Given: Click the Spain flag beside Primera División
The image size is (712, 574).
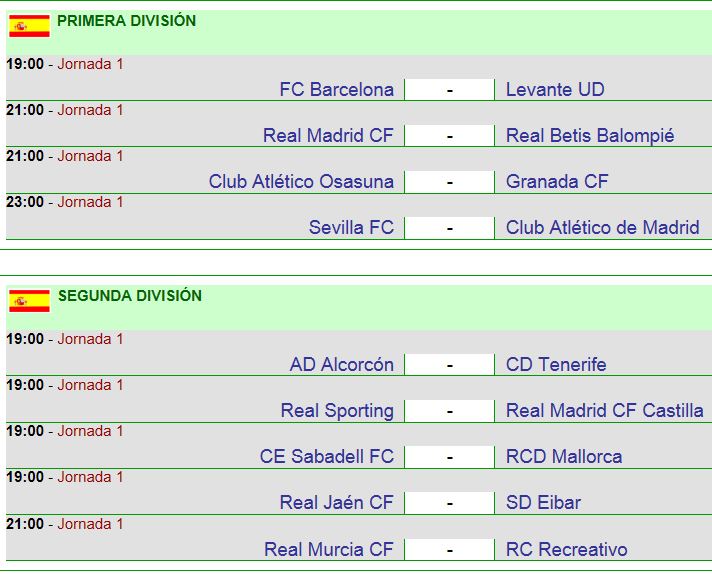Looking at the screenshot, I should [x=30, y=26].
